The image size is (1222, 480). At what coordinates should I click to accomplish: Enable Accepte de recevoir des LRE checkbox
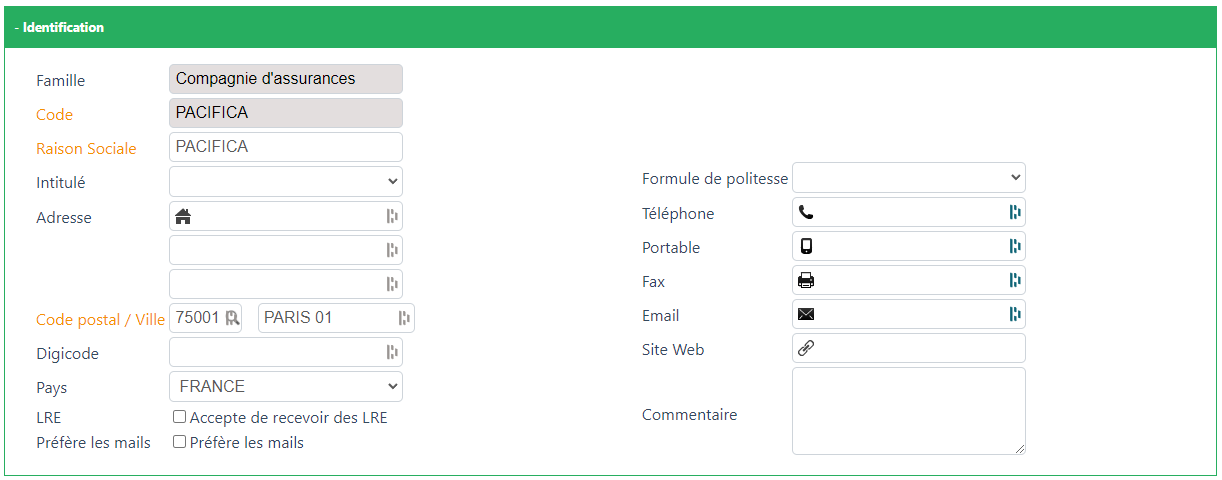[180, 417]
